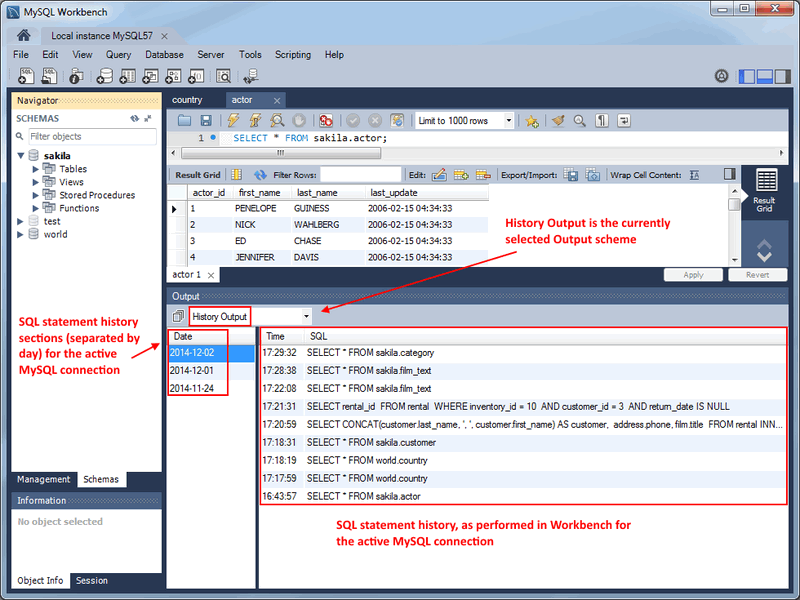Create a new schema in the connected server
This screenshot has height=600, width=800.
click(x=105, y=76)
